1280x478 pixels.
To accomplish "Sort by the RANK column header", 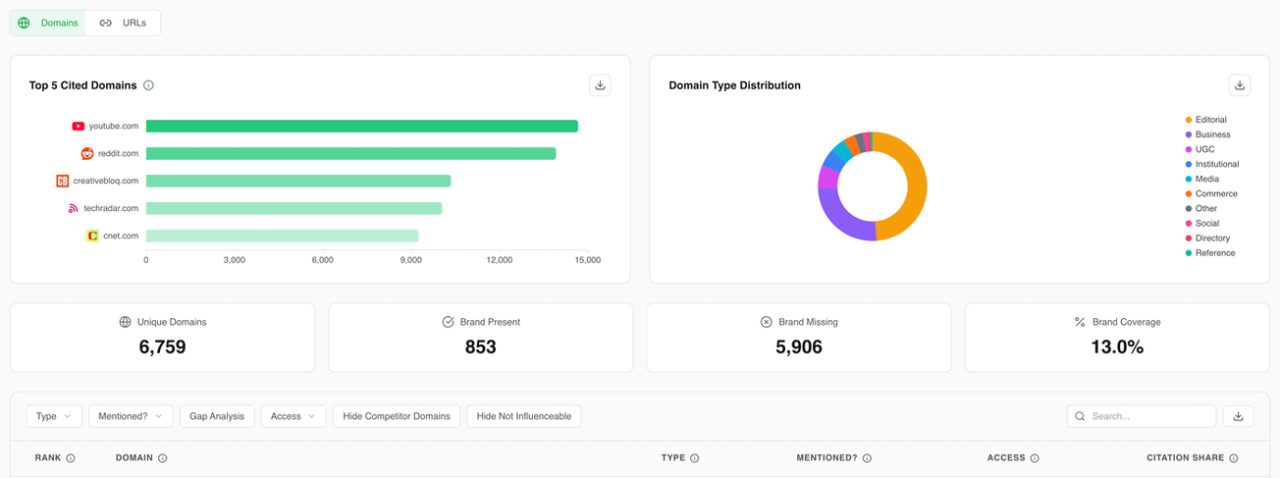I will [x=48, y=458].
